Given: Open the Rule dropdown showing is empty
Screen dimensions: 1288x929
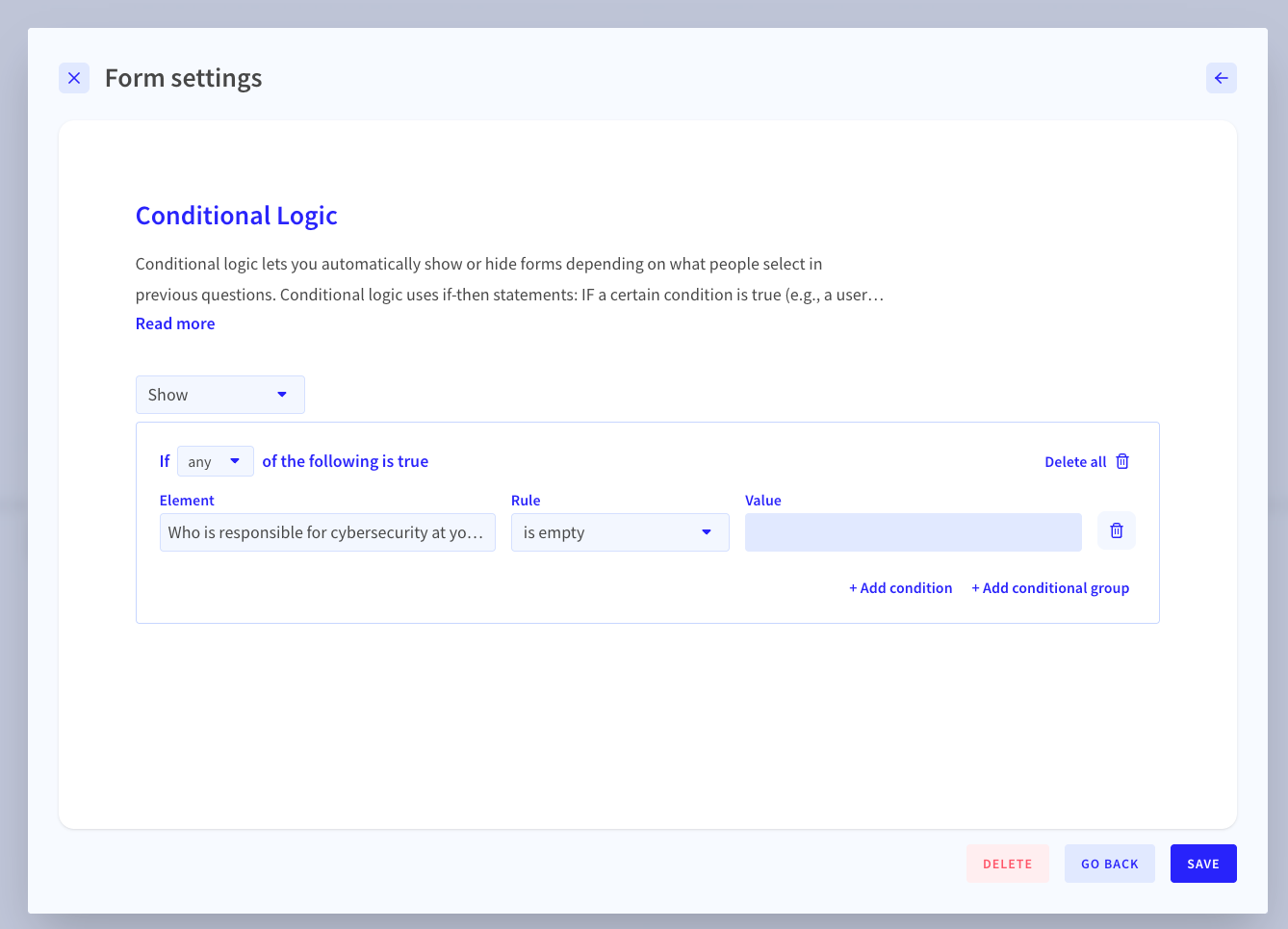Looking at the screenshot, I should point(620,532).
